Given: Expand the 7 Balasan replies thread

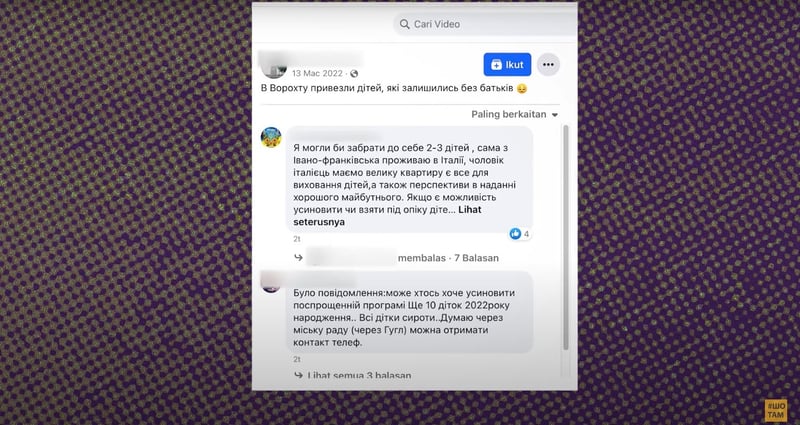Looking at the screenshot, I should coord(477,258).
